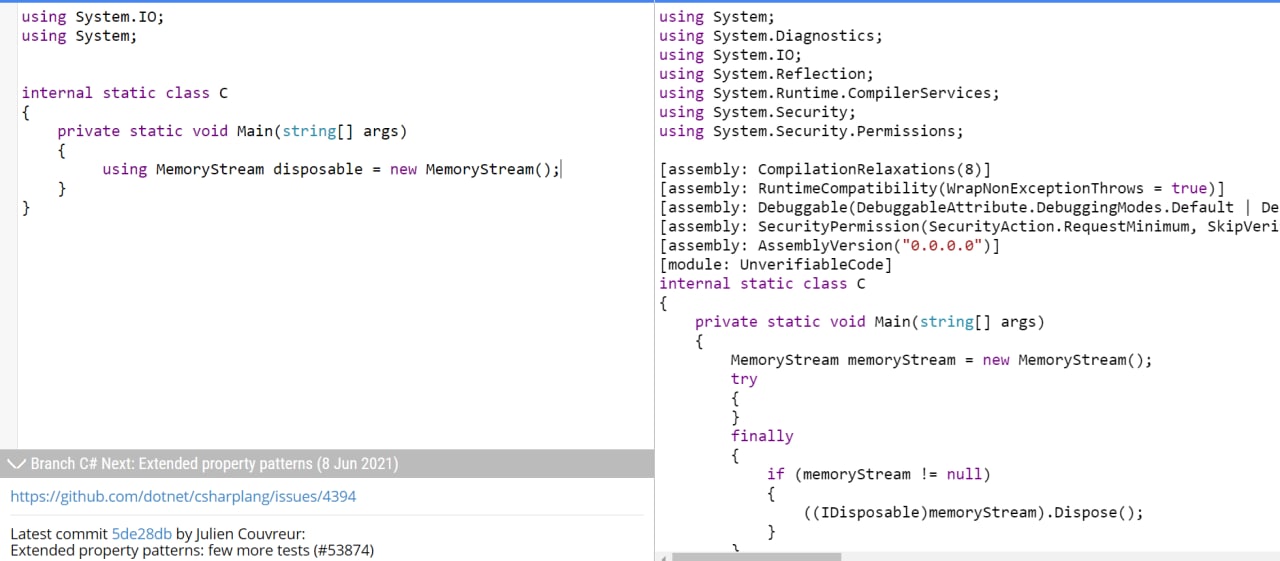Click the CompilationRelaxations(8) assembly attribute

[825, 169]
